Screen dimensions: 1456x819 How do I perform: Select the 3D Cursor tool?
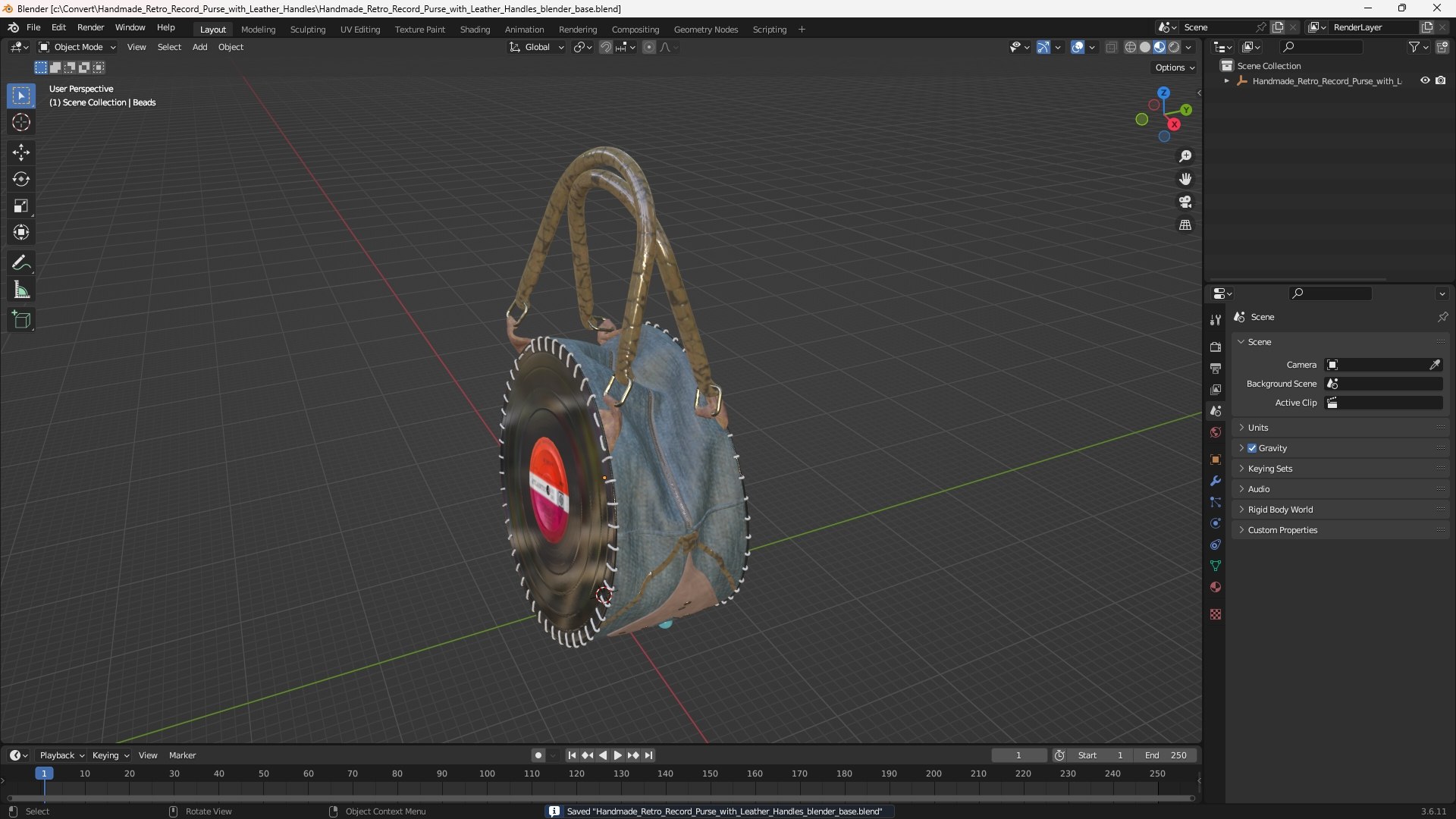21,122
